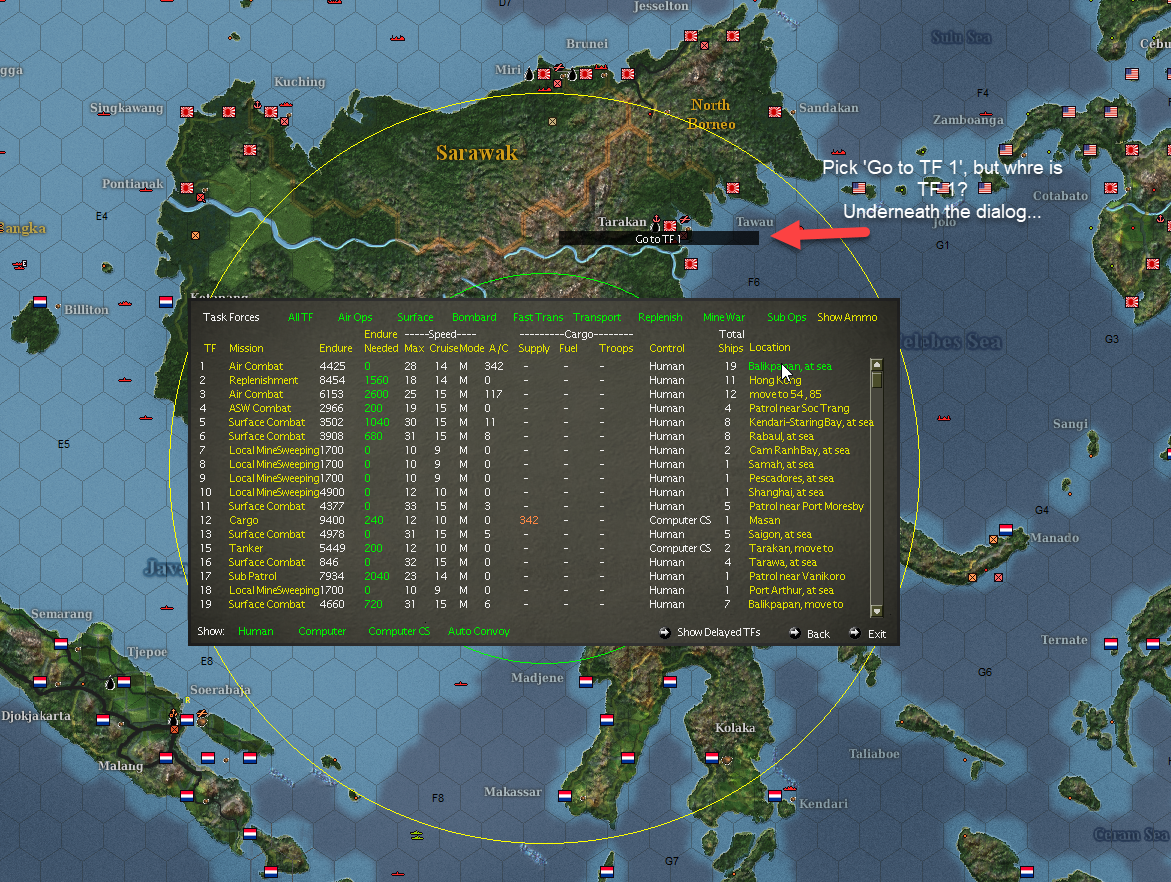Viewport: 1171px width, 882px height.
Task: Click the Cargo mission of TF 12
Action: (243, 521)
